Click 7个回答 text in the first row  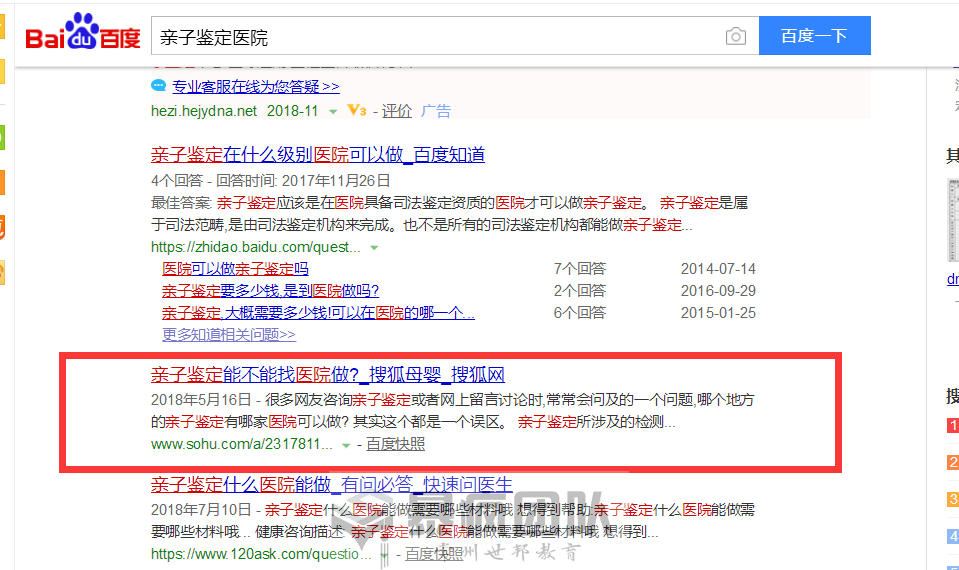tap(580, 268)
